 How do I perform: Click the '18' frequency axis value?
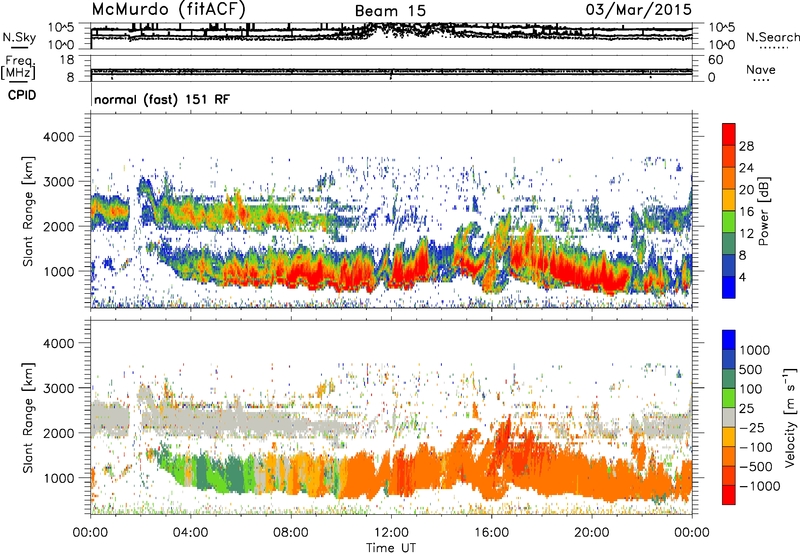pyautogui.click(x=67, y=60)
